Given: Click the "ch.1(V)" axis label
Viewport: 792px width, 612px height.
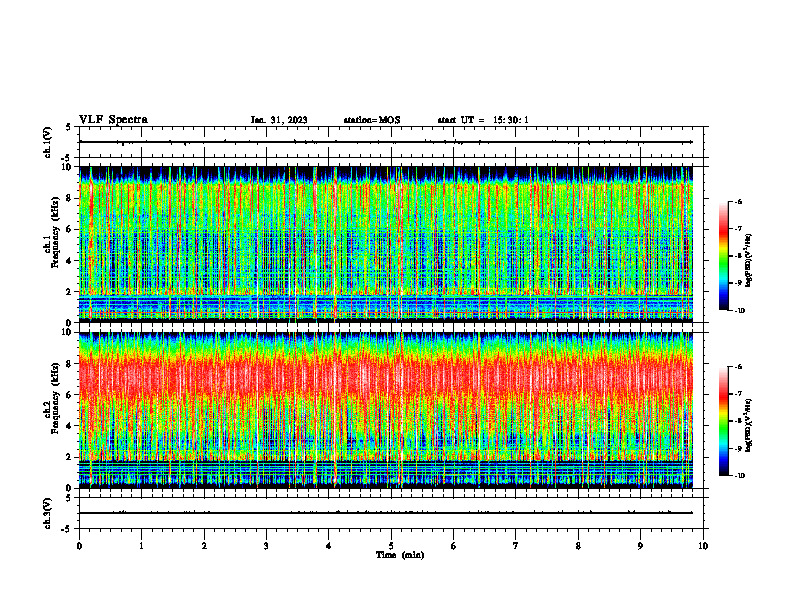Looking at the screenshot, I should 47,142.
